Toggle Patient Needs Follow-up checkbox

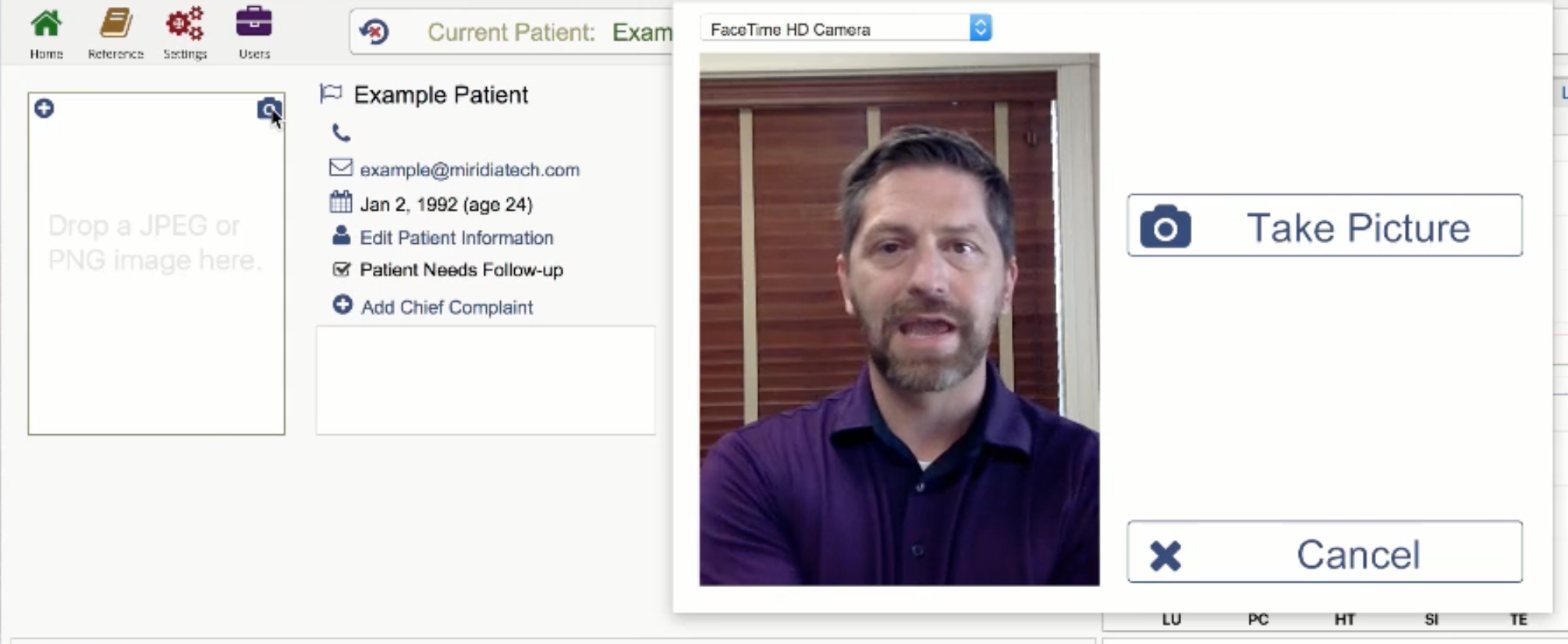click(341, 270)
